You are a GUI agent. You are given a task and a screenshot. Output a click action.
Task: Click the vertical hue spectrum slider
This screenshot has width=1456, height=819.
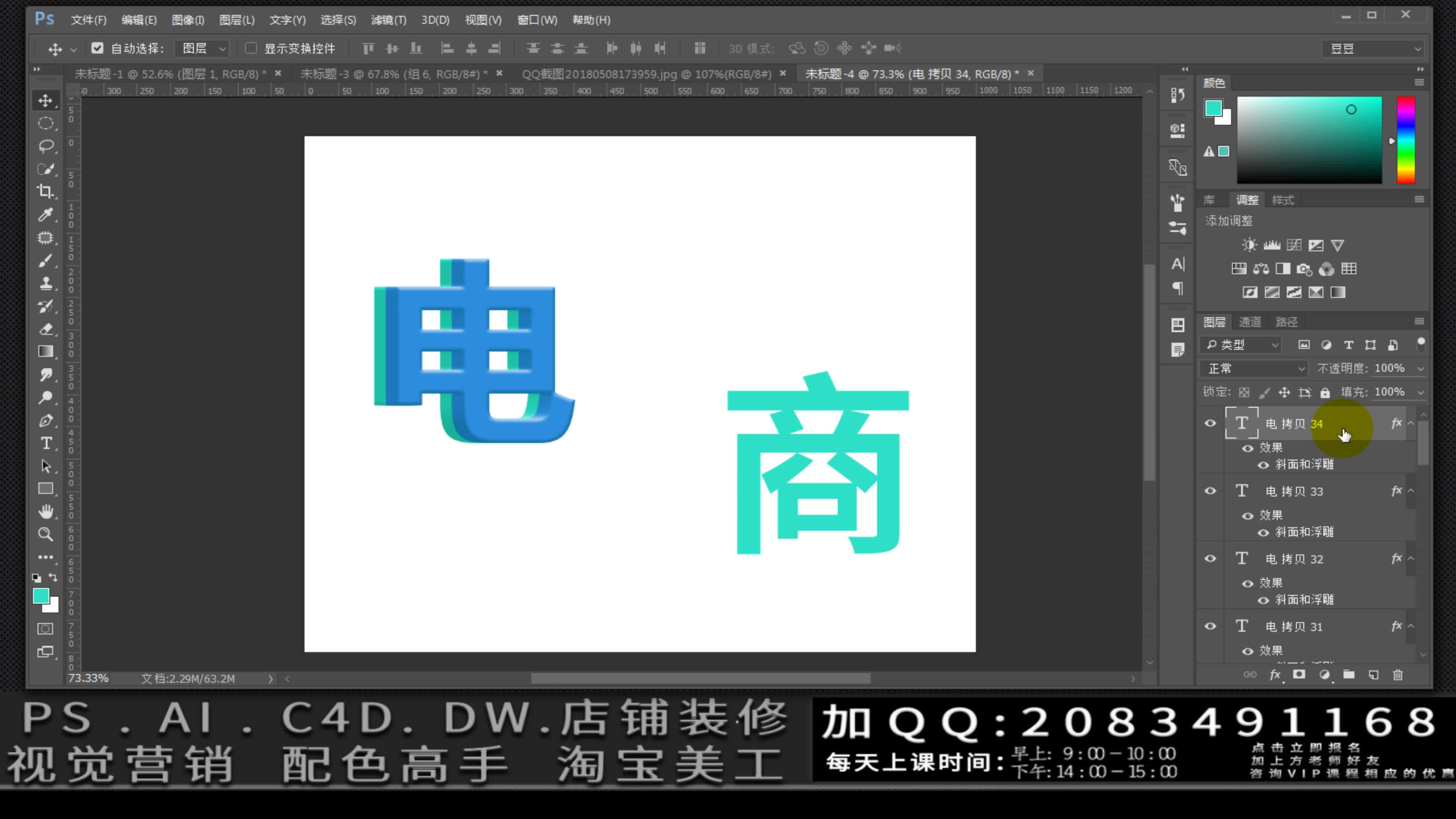tap(1406, 140)
